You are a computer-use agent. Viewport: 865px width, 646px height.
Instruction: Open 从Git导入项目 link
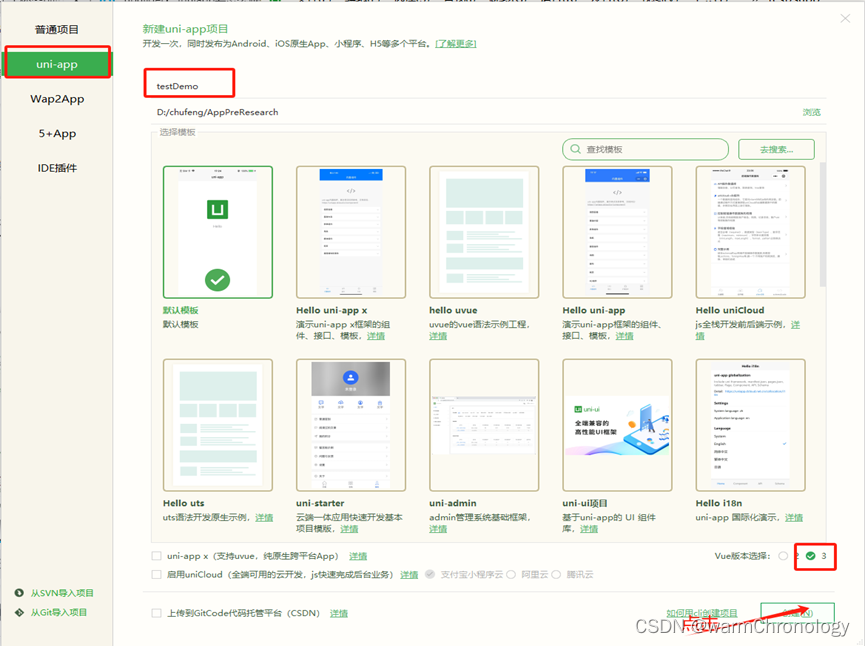pyautogui.click(x=58, y=612)
